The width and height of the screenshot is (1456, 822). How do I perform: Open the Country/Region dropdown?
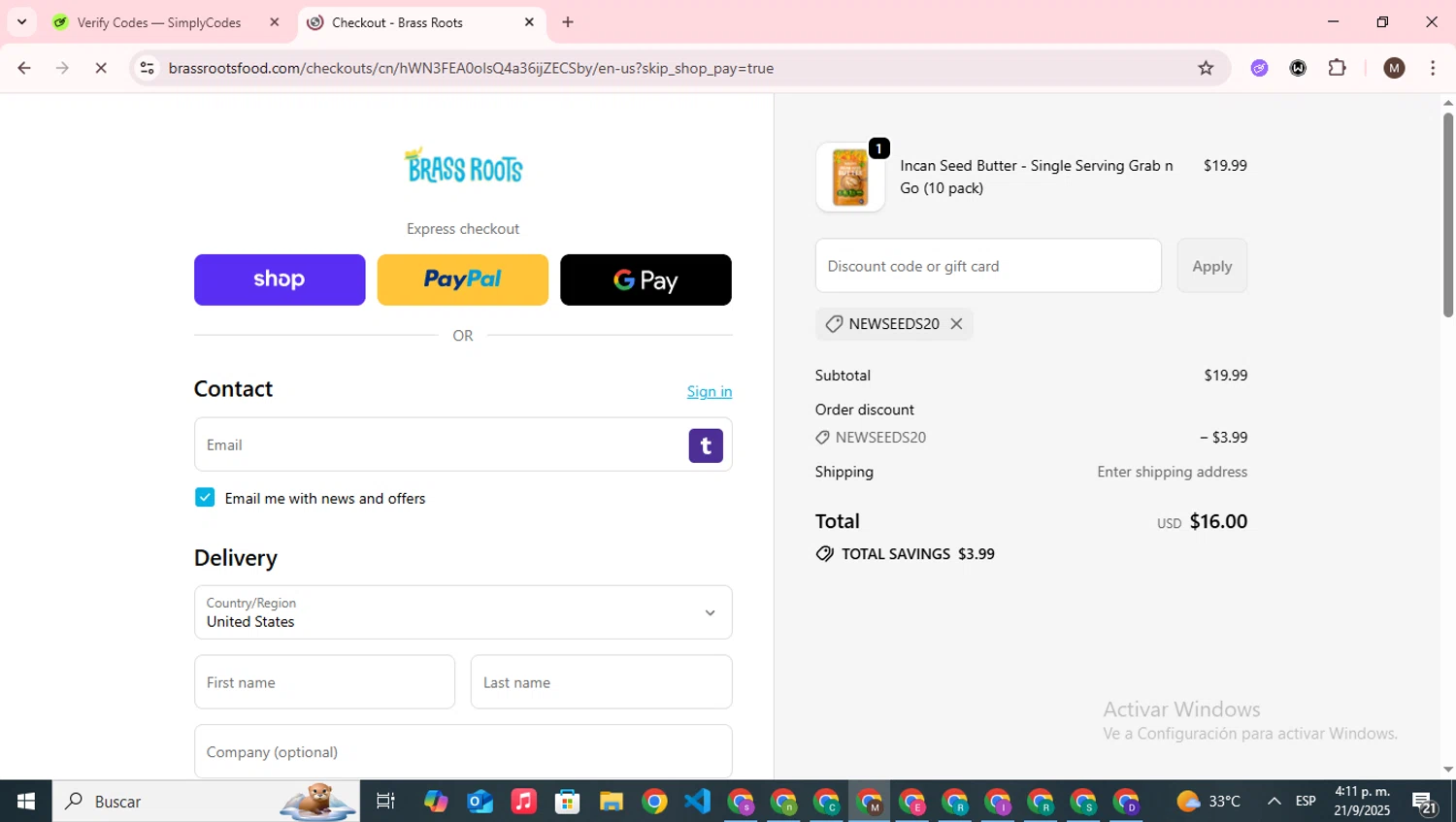pyautogui.click(x=463, y=612)
